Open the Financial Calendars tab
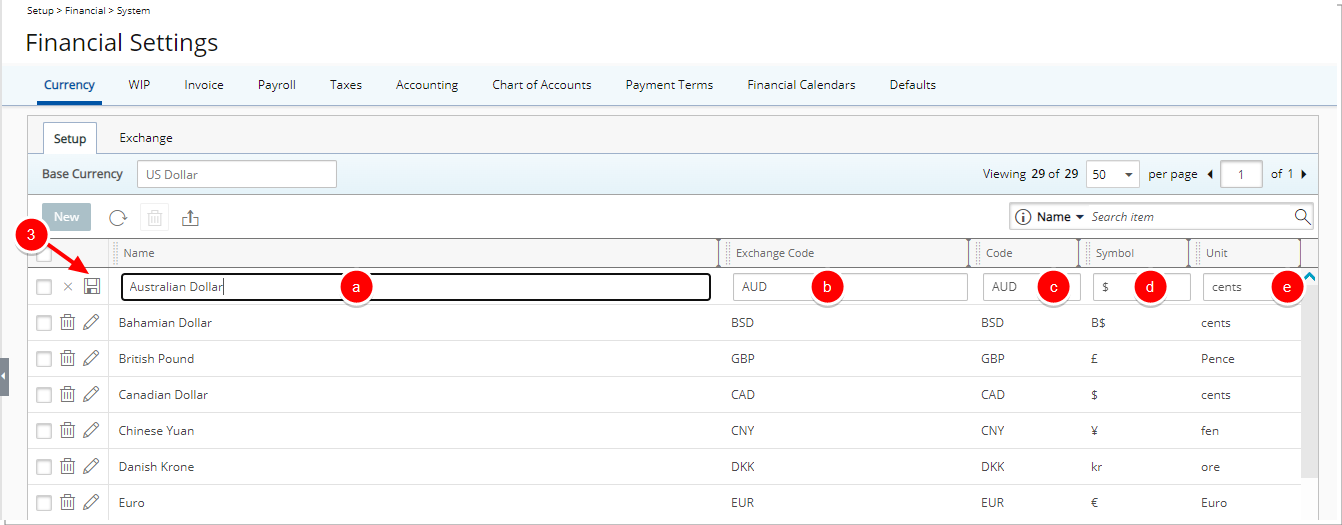This screenshot has height=525, width=1342. point(801,85)
